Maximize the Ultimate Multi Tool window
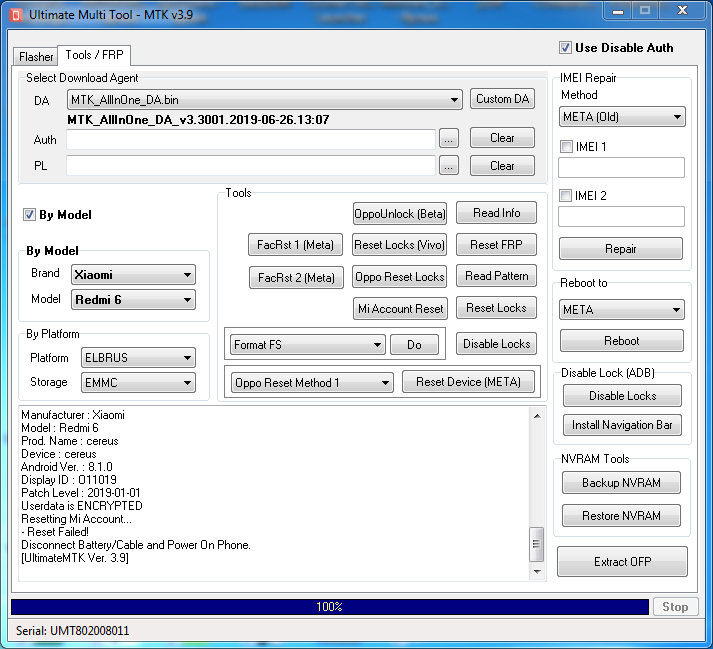Image resolution: width=713 pixels, height=649 pixels. [645, 11]
